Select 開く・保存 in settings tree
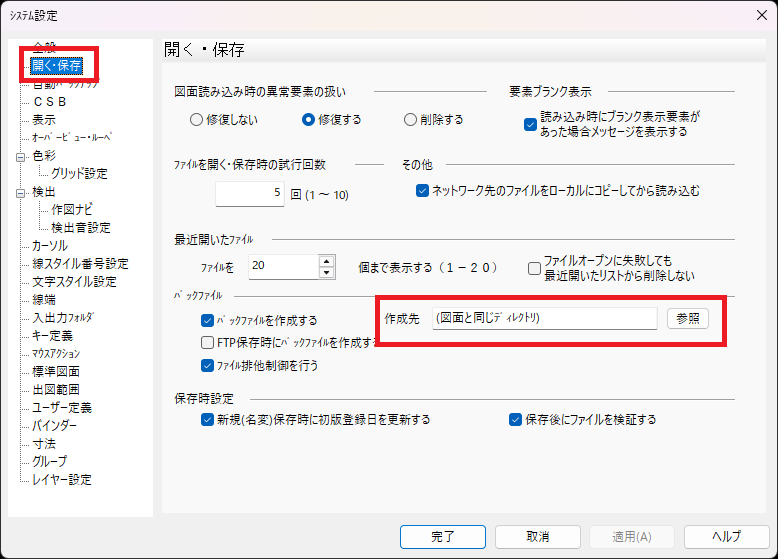Viewport: 778px width, 559px height. point(56,65)
